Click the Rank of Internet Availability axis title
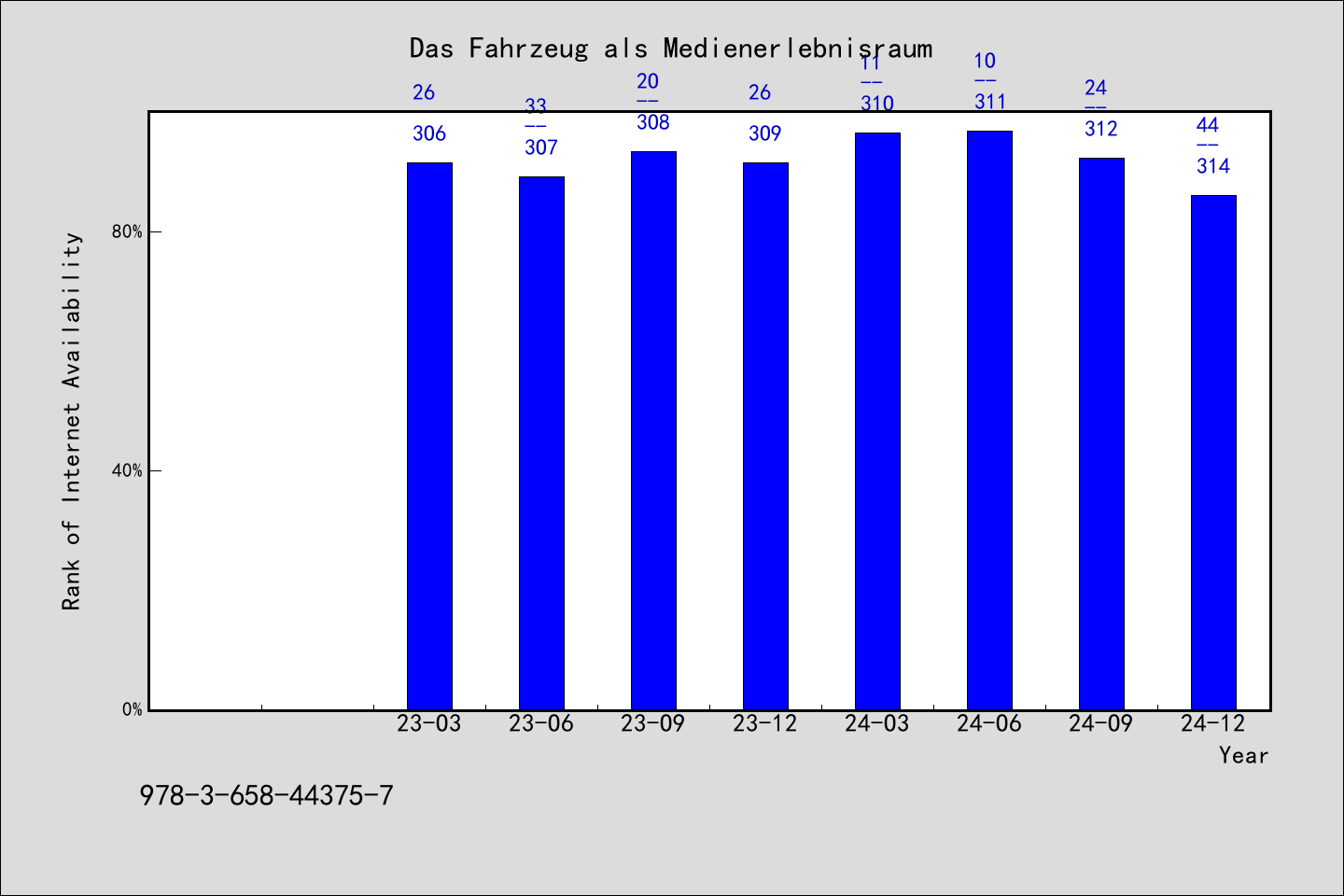The height and width of the screenshot is (896, 1344). [72, 421]
